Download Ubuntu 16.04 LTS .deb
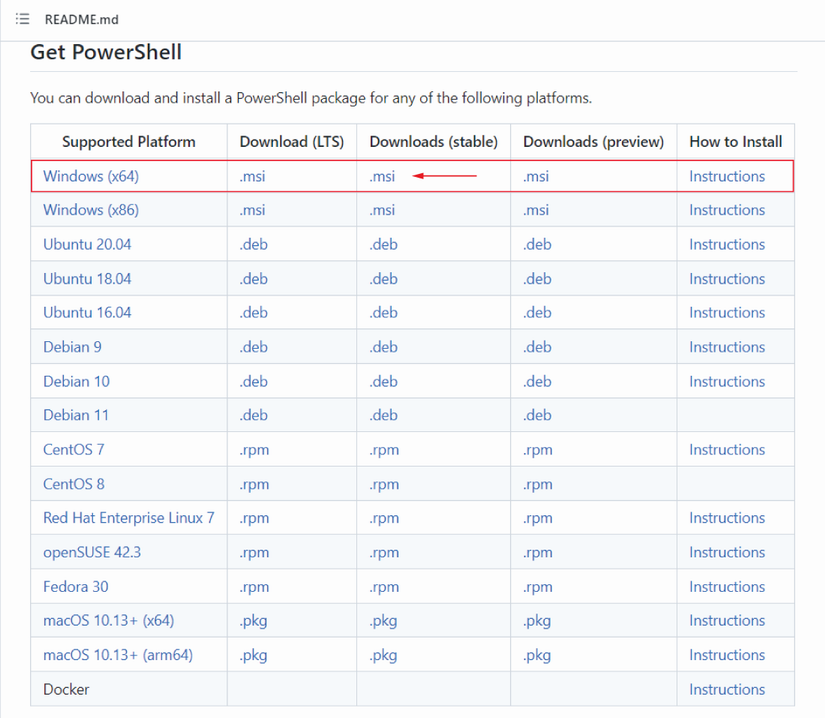The image size is (825, 718). click(x=254, y=313)
